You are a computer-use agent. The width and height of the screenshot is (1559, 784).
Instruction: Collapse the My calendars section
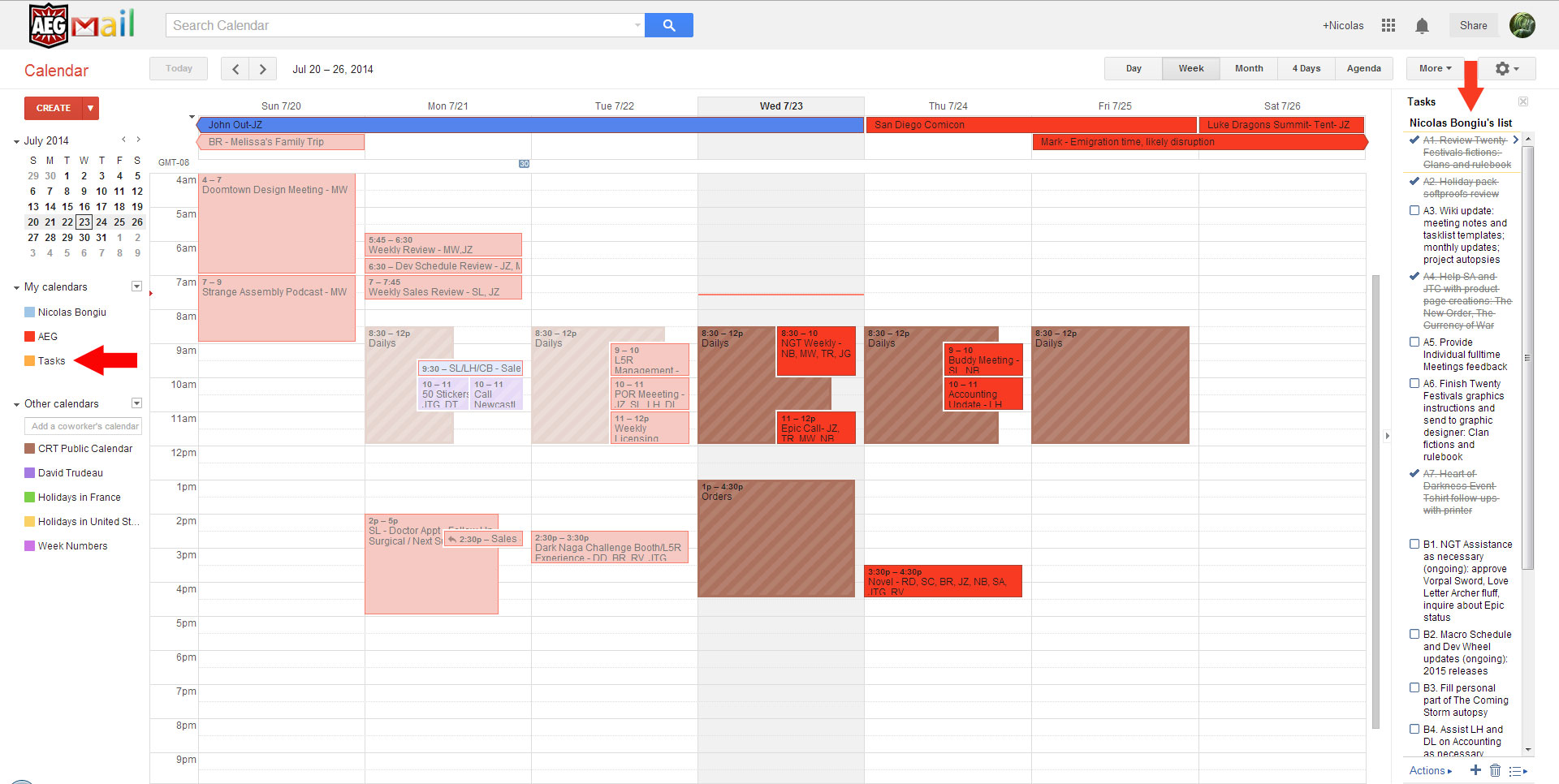[x=16, y=287]
